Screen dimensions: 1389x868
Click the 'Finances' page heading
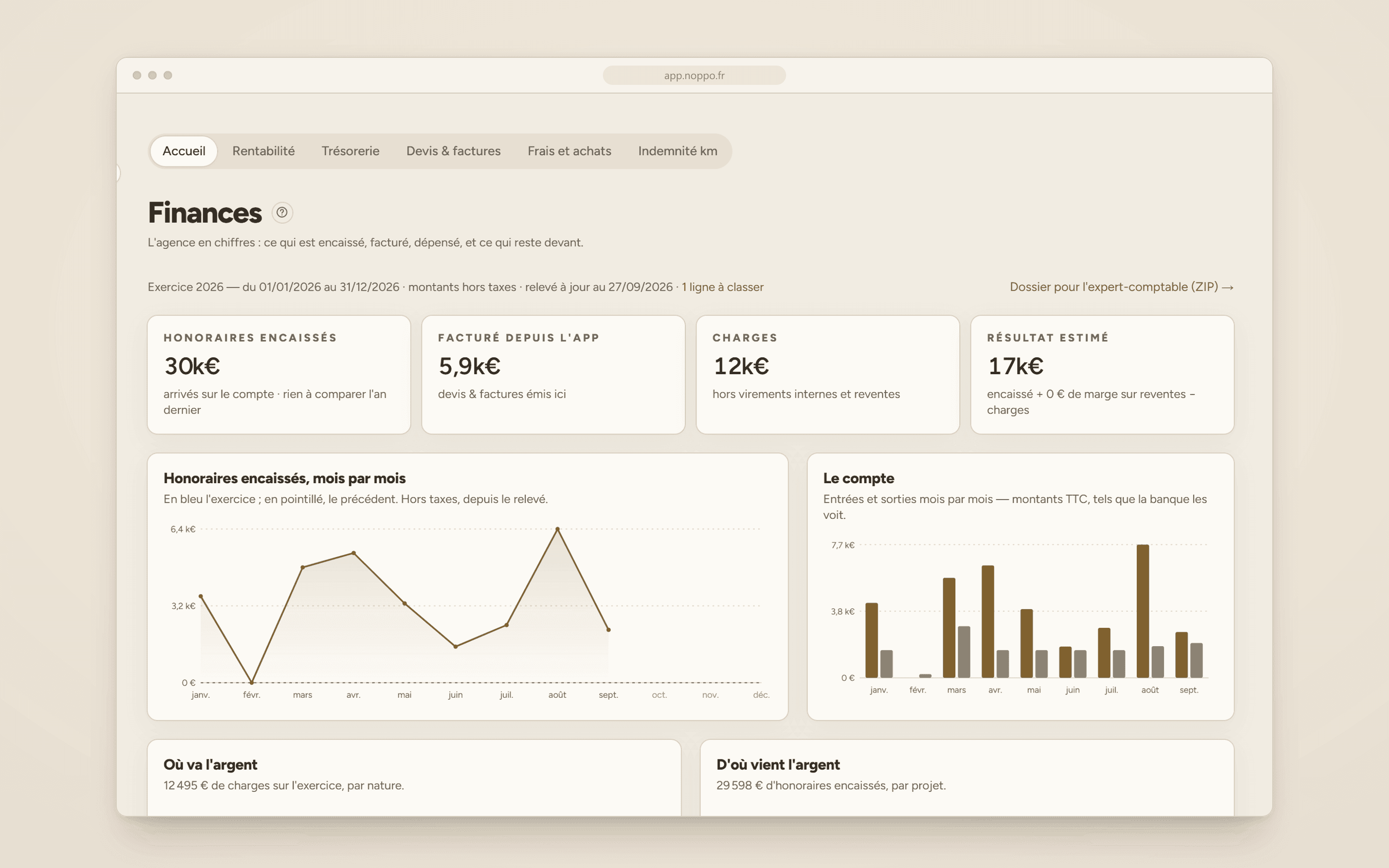pyautogui.click(x=205, y=213)
